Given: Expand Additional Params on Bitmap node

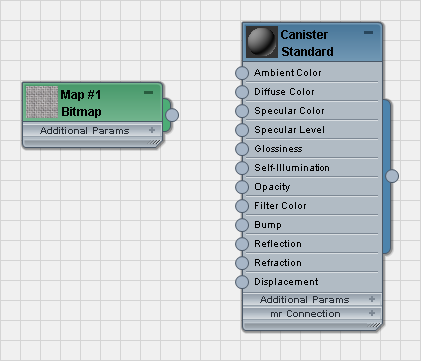Looking at the screenshot, I should (x=152, y=130).
